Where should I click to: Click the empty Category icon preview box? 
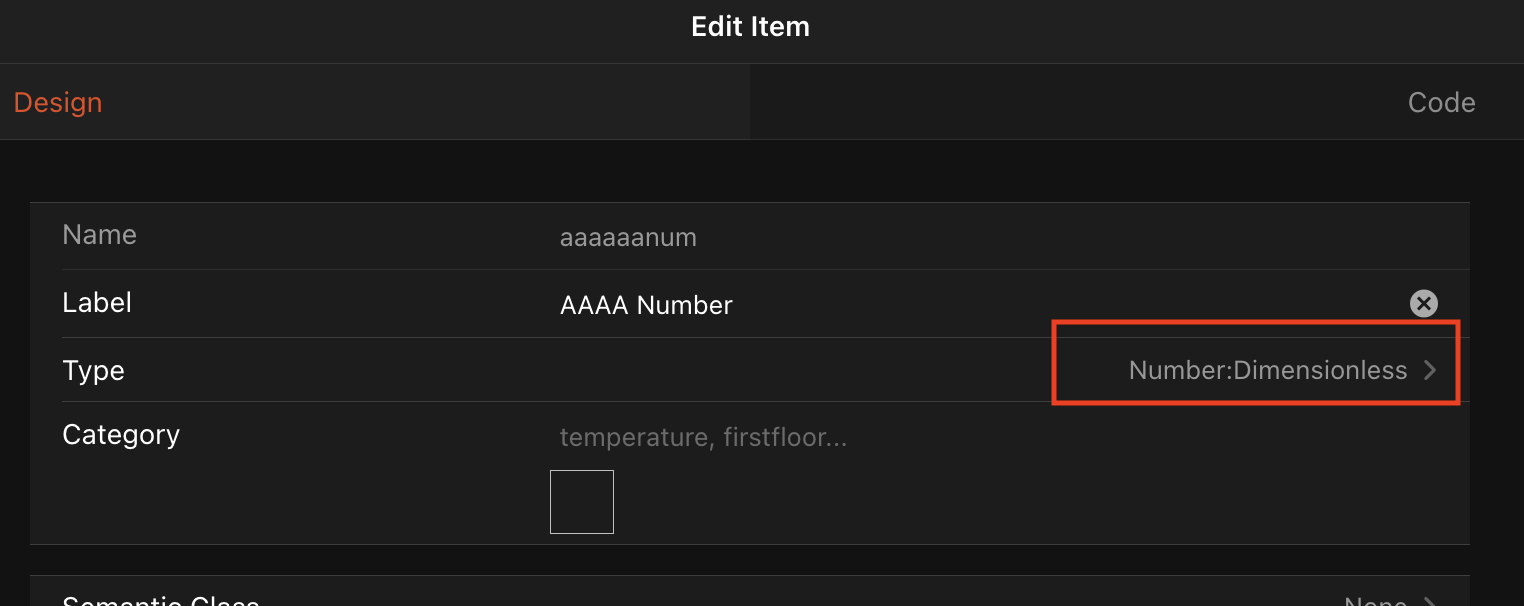[581, 502]
